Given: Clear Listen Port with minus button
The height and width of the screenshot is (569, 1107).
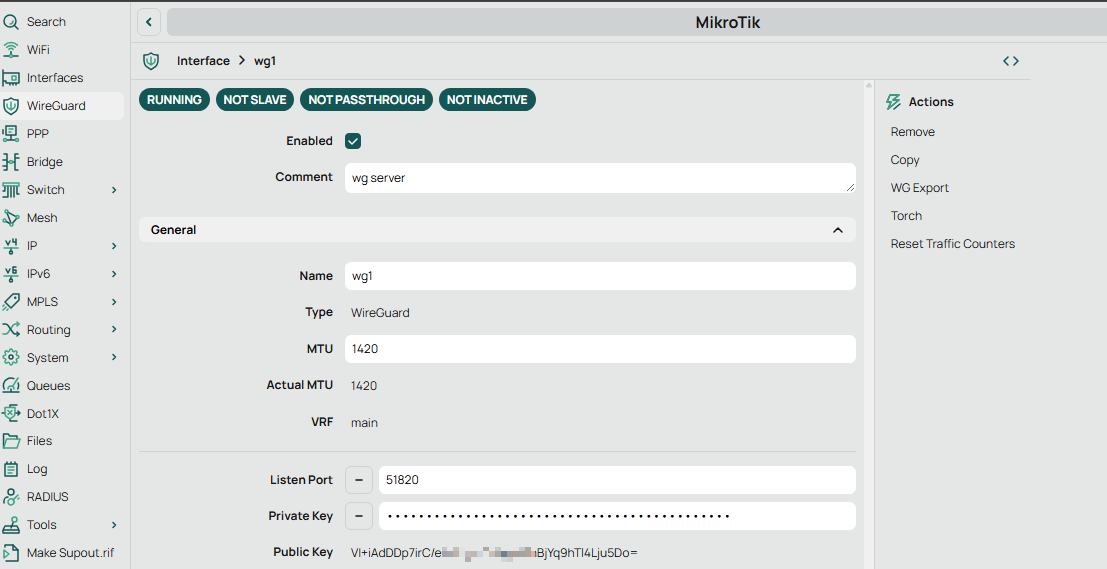Looking at the screenshot, I should point(359,480).
